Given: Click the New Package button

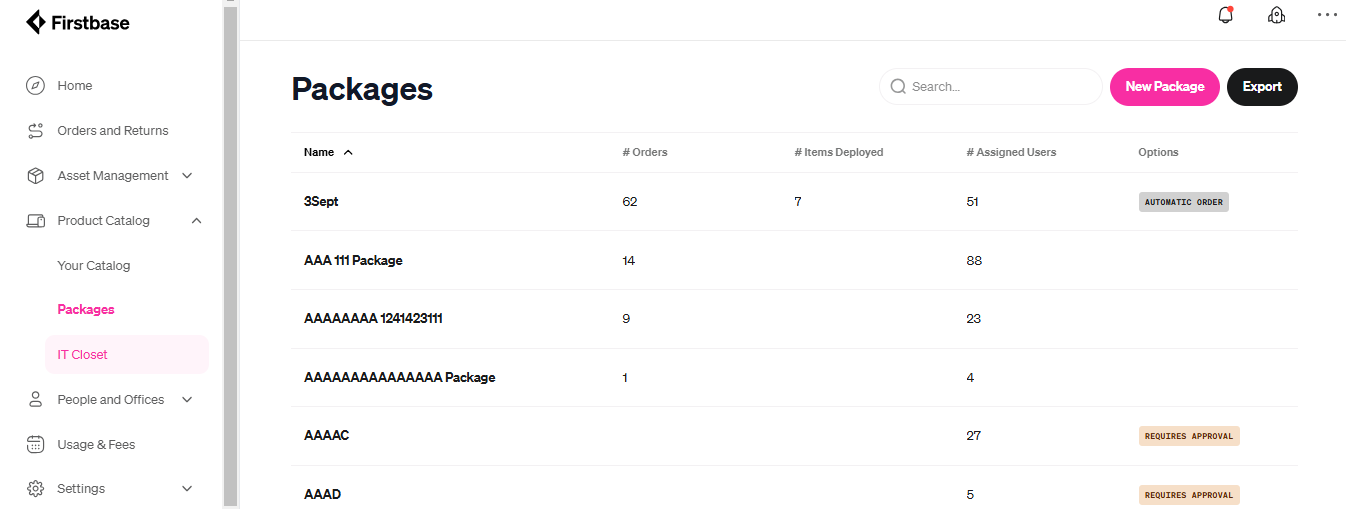Looking at the screenshot, I should tap(1165, 87).
